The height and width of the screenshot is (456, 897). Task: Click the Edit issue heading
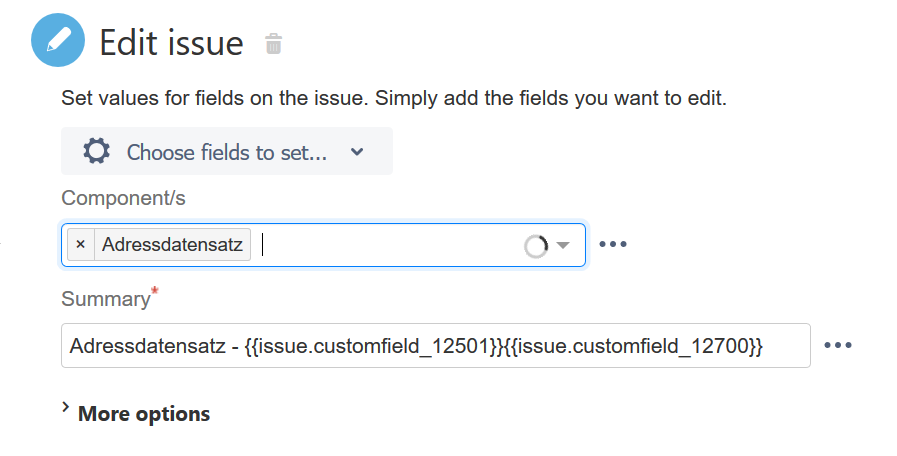[x=171, y=43]
